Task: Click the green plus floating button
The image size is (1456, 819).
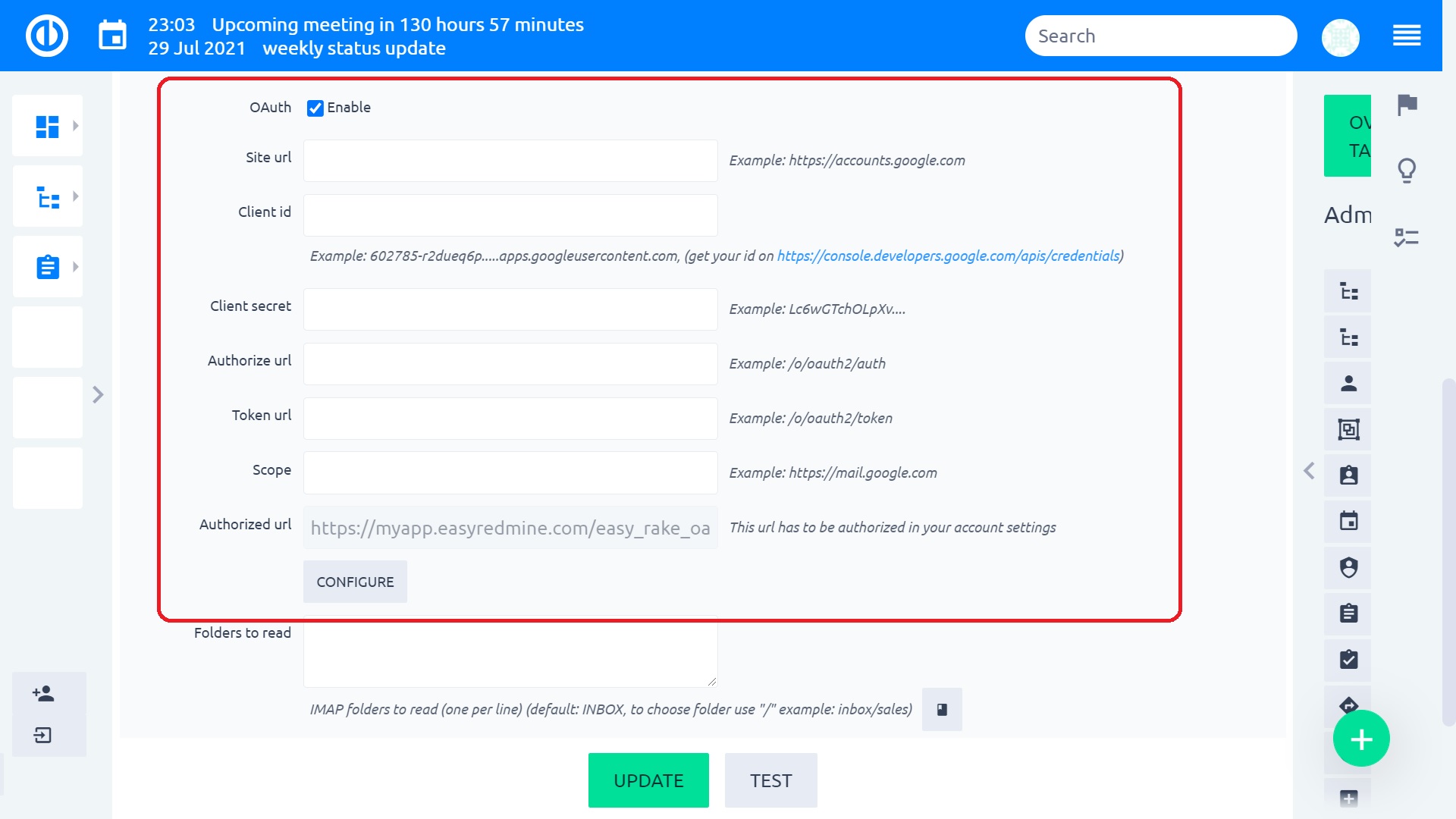Action: point(1361,739)
